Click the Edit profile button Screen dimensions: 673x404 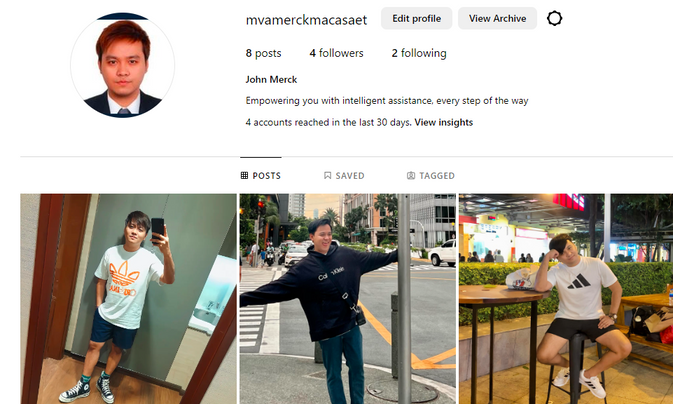(x=416, y=18)
